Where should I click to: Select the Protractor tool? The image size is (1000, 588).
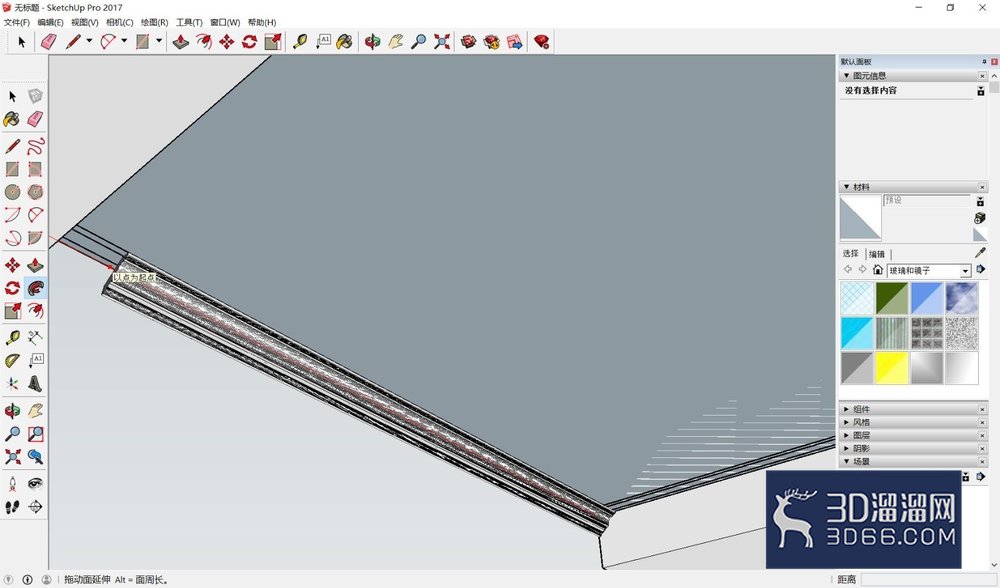[12, 361]
